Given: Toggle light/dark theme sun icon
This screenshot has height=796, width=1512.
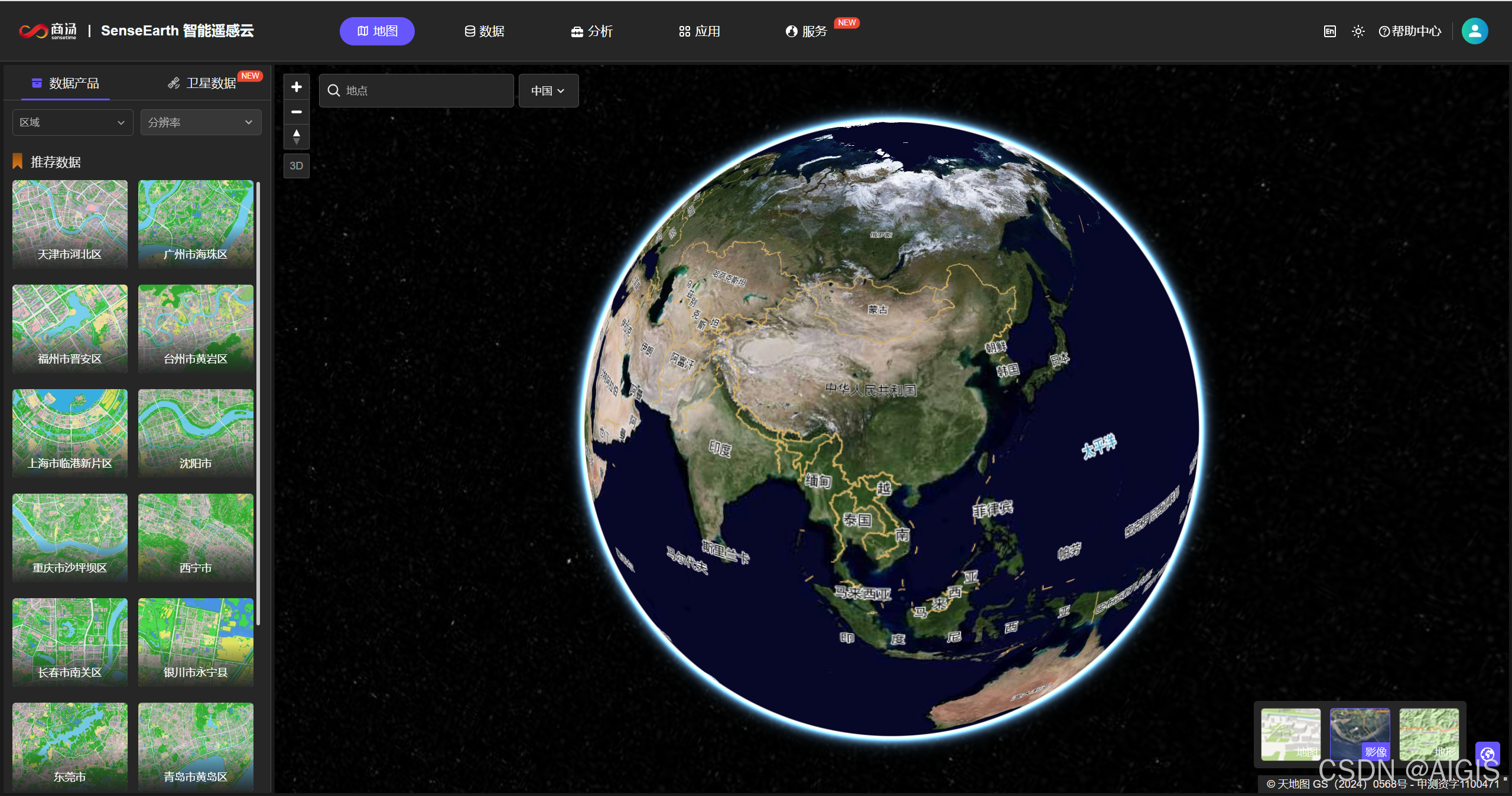Looking at the screenshot, I should [1358, 31].
